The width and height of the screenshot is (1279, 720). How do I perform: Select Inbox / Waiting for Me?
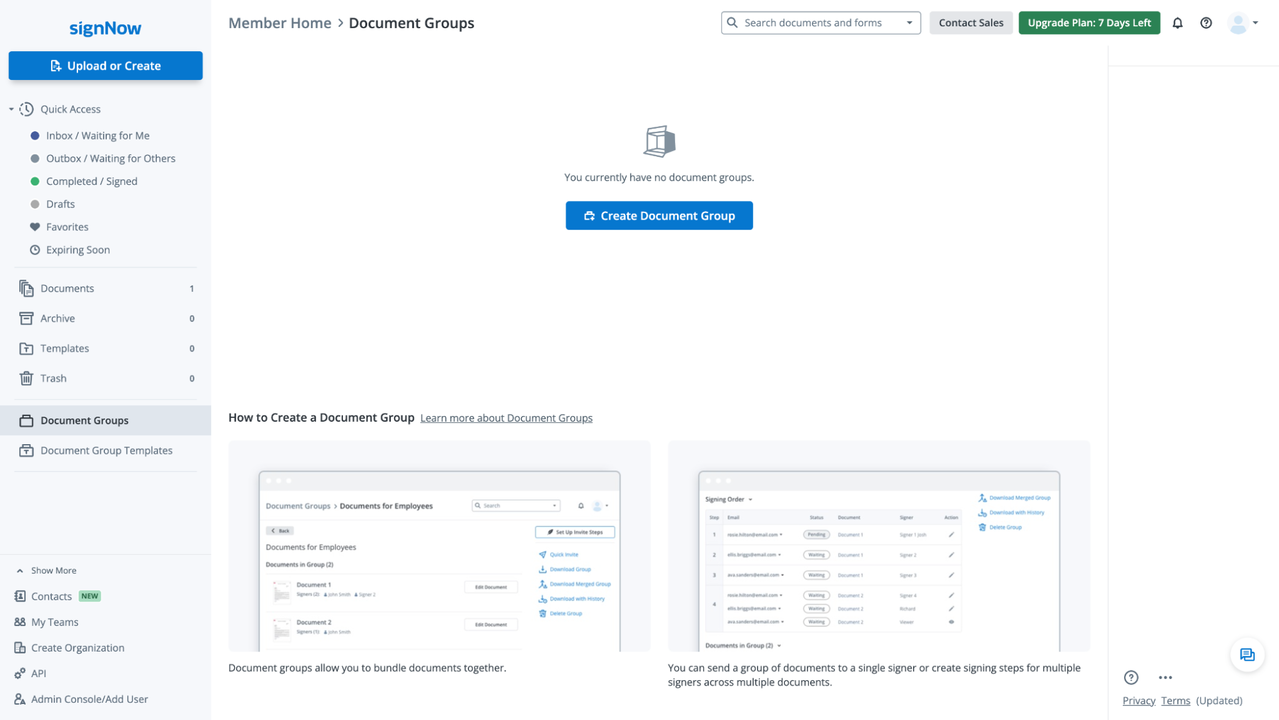[97, 136]
